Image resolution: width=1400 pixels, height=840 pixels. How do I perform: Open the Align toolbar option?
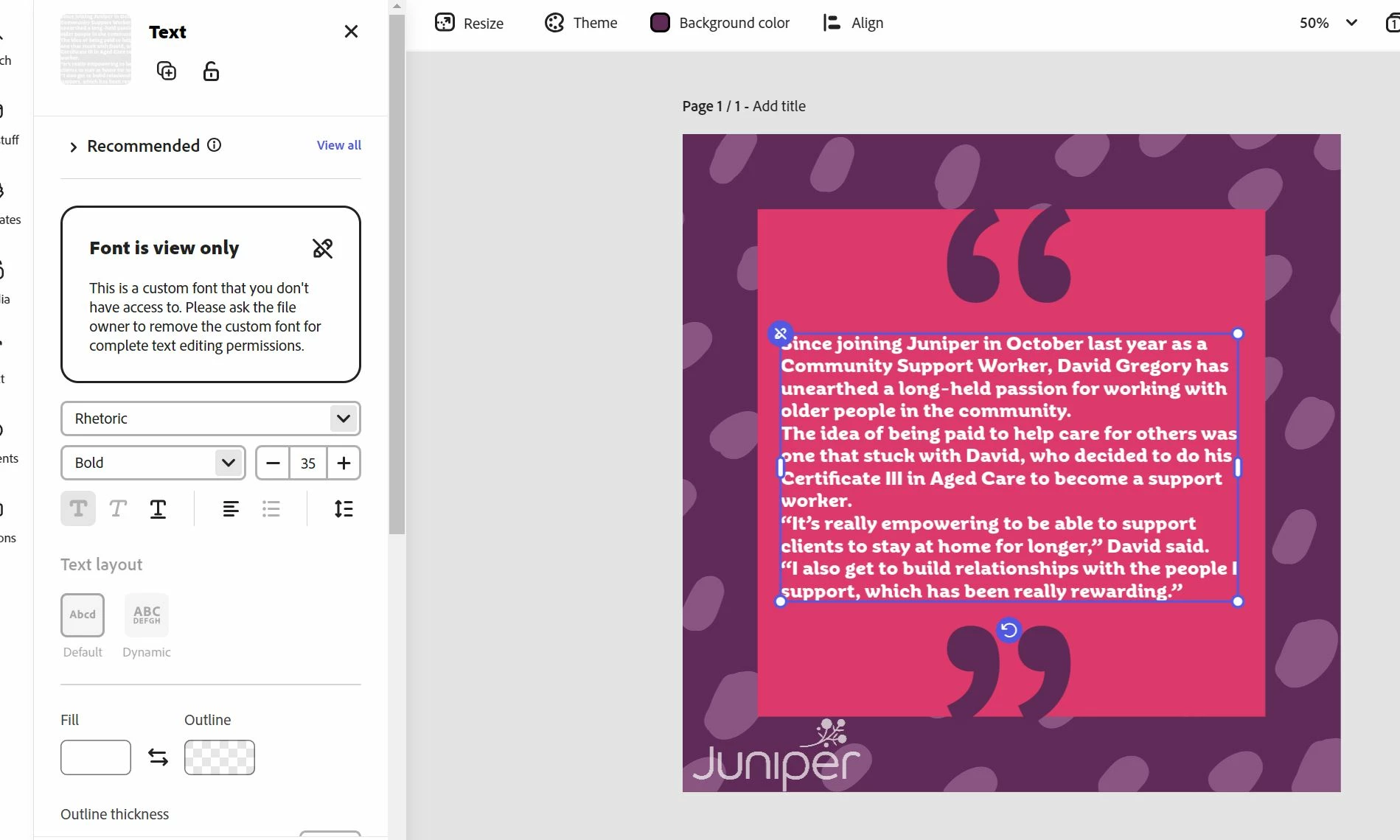coord(853,23)
